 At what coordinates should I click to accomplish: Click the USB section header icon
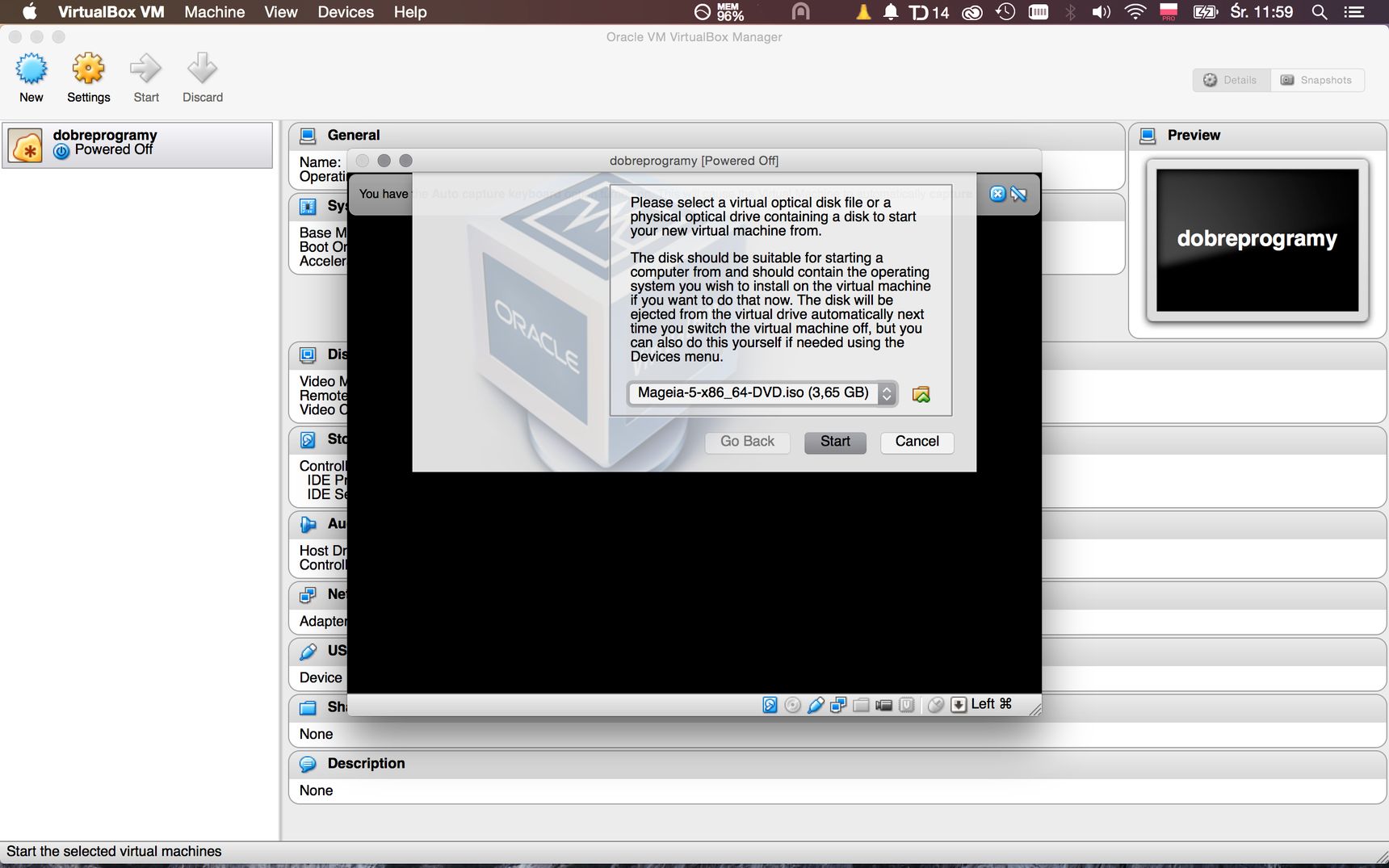pos(308,651)
